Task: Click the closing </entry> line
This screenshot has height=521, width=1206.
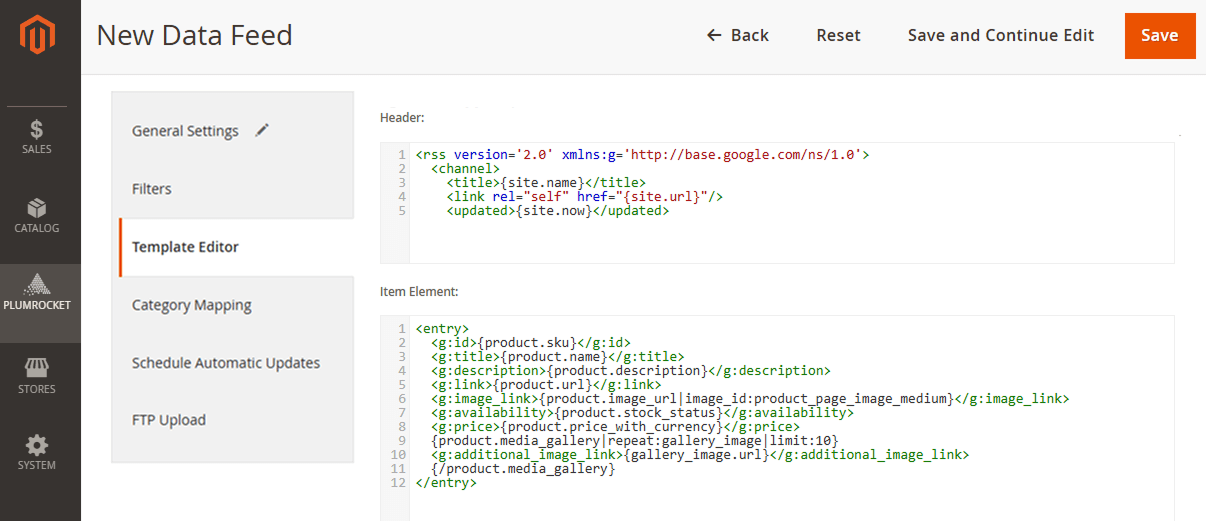Action: 446,482
